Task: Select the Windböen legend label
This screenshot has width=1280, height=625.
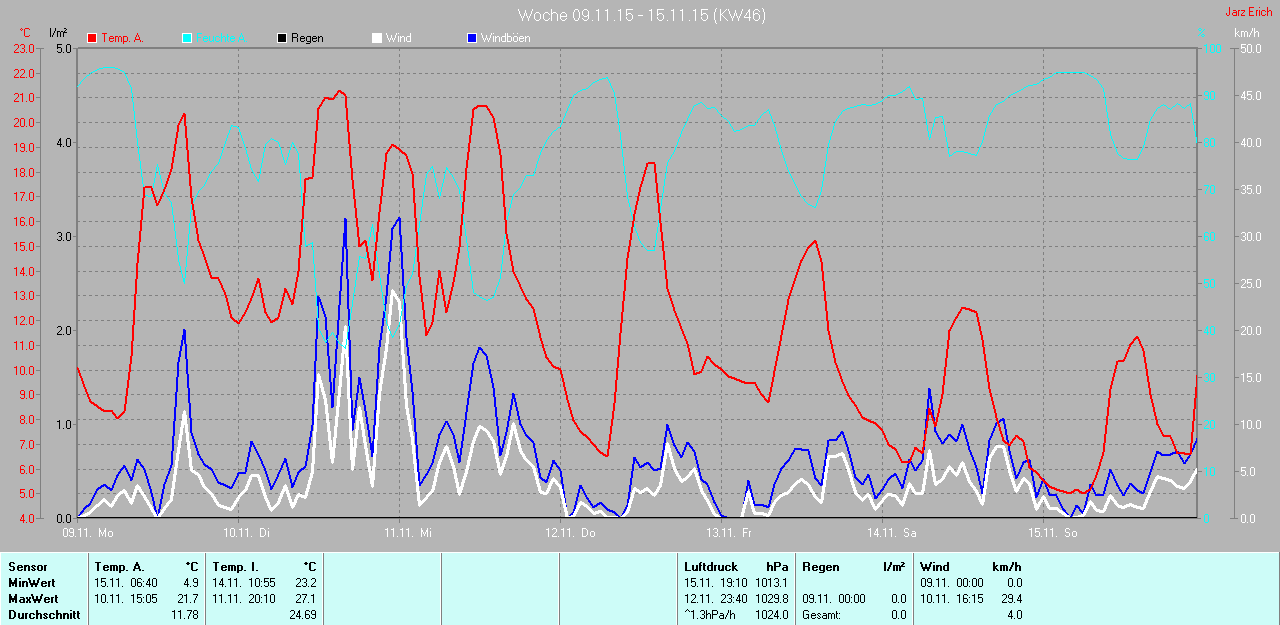Action: pyautogui.click(x=506, y=38)
